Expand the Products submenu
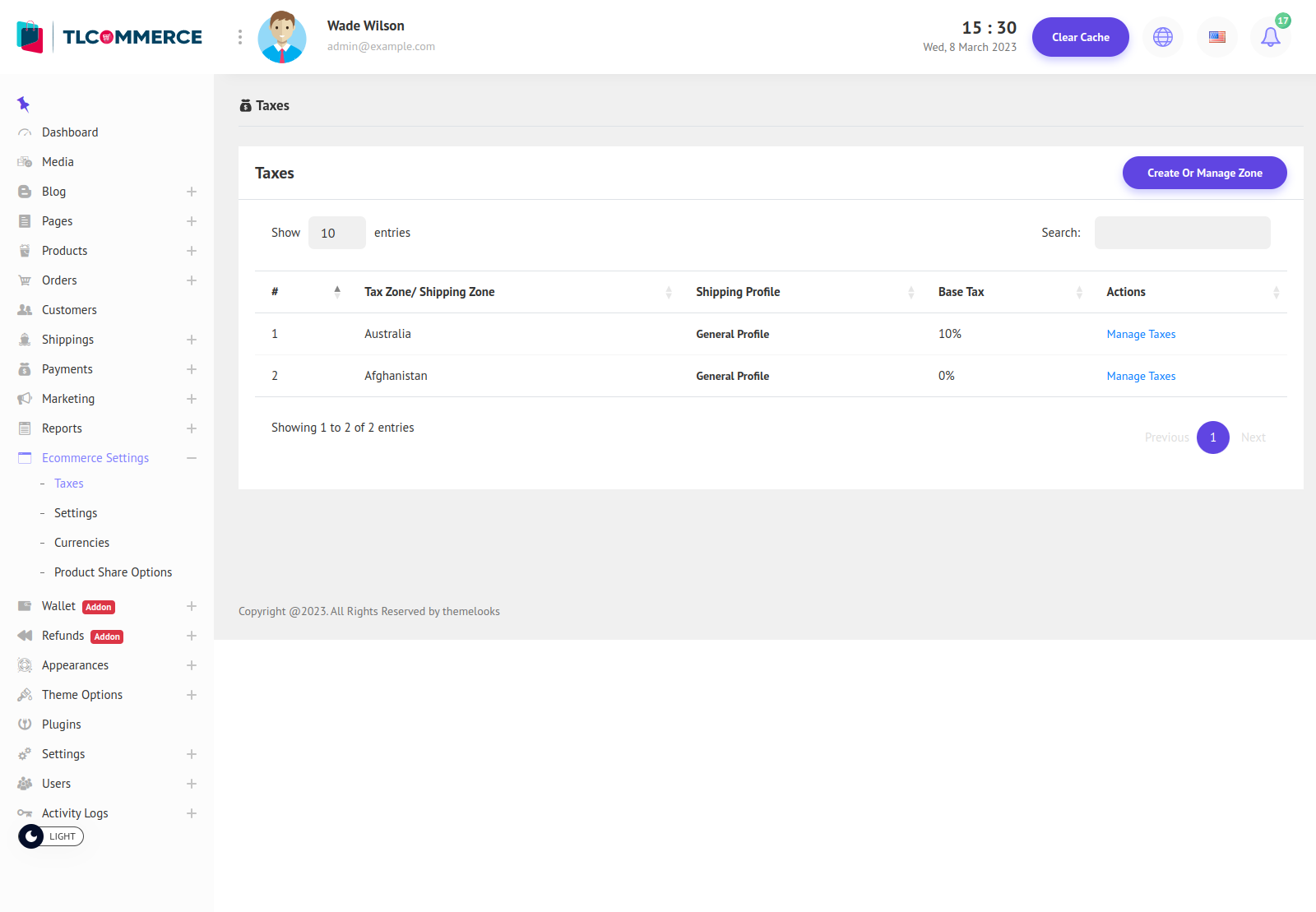 coord(192,251)
